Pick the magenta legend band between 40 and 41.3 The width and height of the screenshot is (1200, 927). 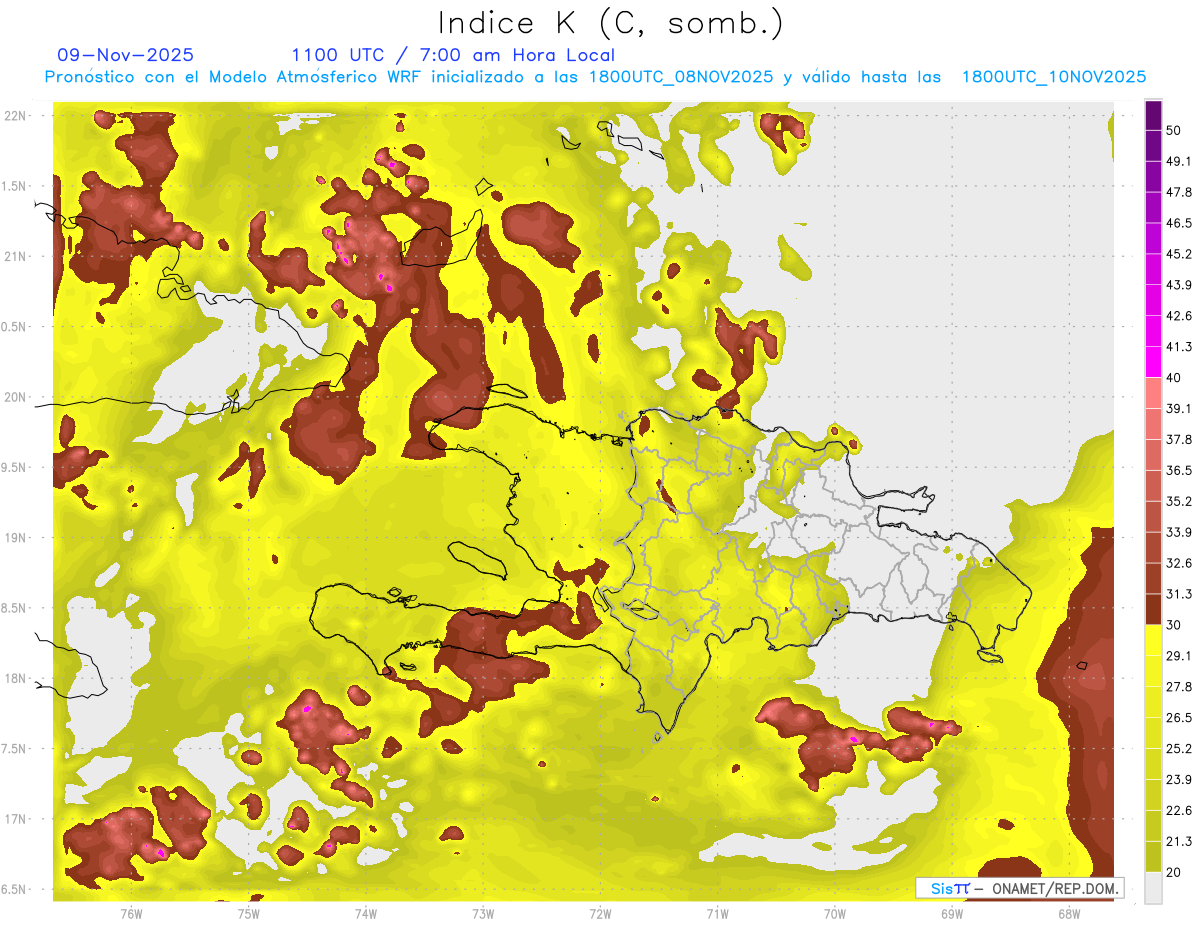click(1154, 362)
